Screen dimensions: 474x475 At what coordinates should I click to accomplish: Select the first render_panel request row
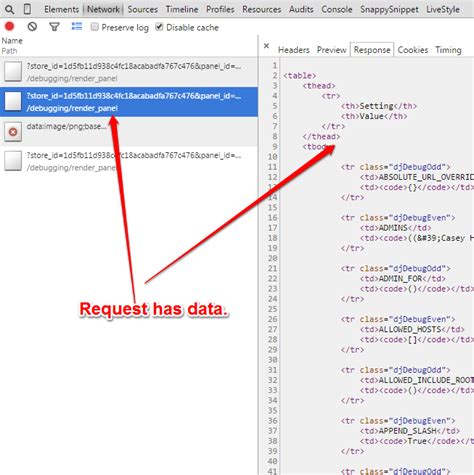pos(129,72)
